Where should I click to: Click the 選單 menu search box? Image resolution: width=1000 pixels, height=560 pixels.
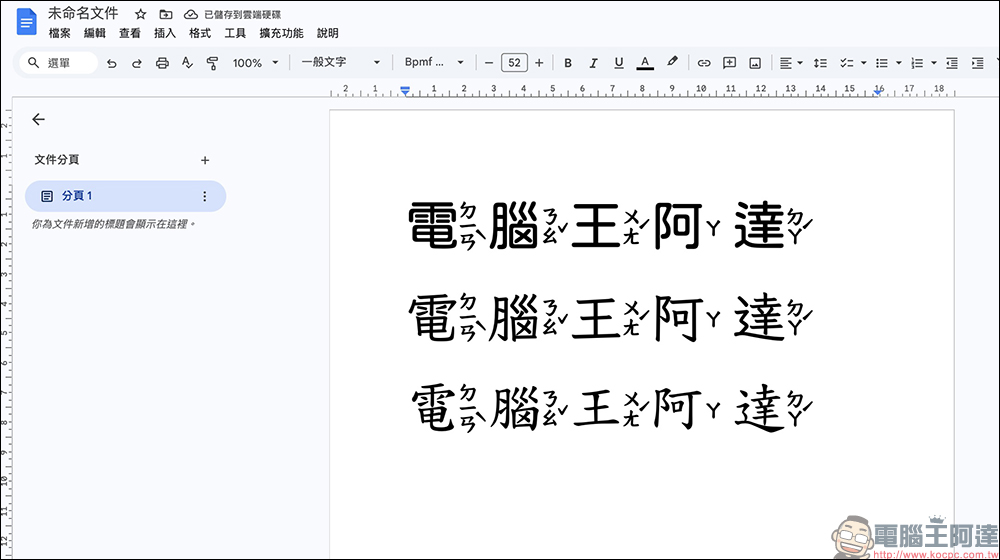59,63
